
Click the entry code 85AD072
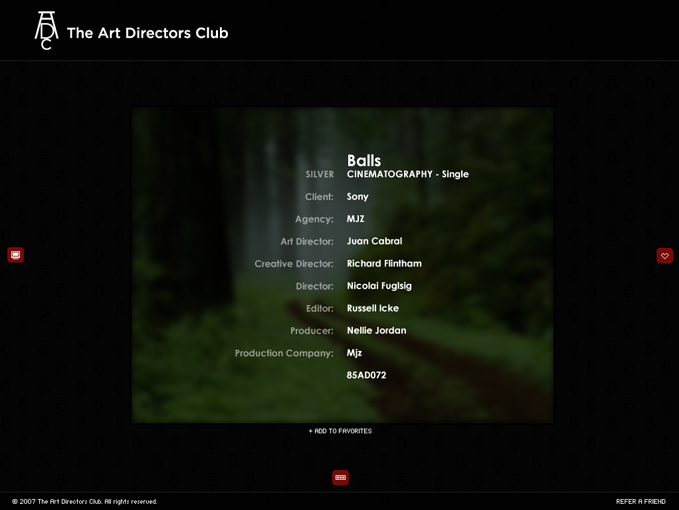click(366, 375)
